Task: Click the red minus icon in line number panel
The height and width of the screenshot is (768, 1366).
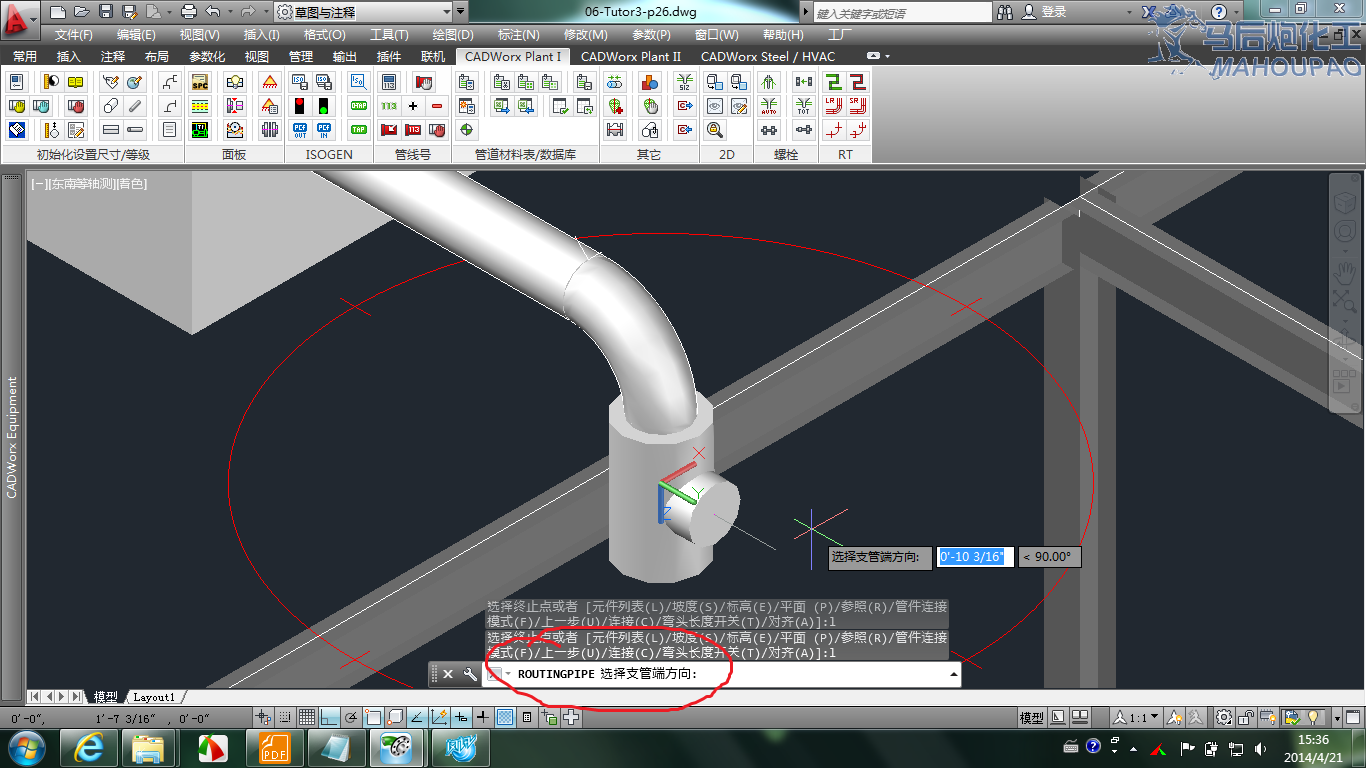Action: pos(437,105)
